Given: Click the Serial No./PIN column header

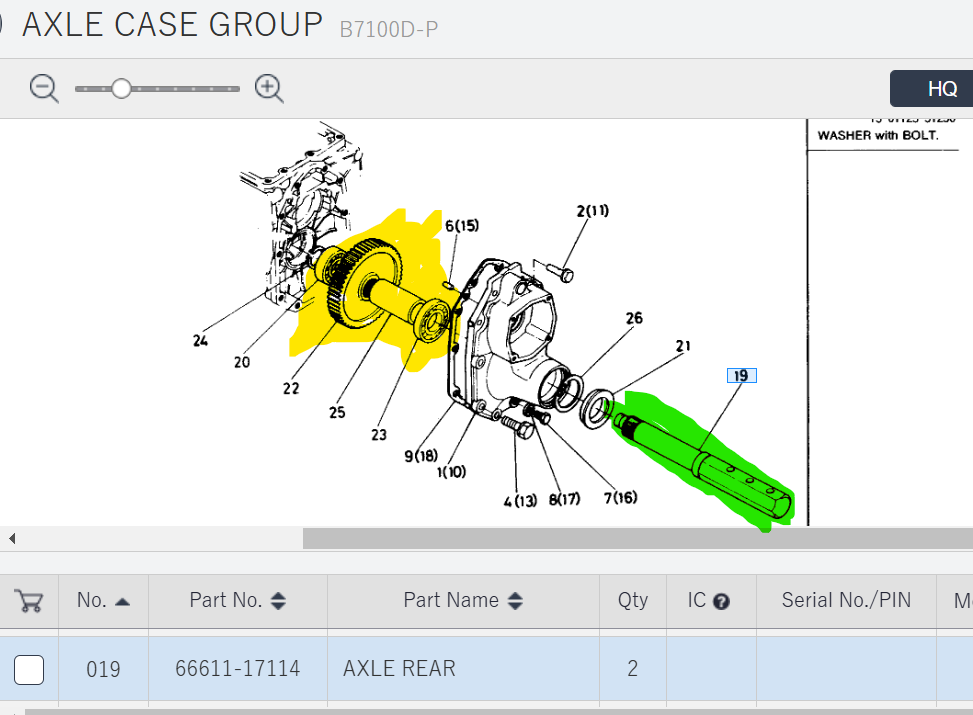Looking at the screenshot, I should [x=846, y=600].
